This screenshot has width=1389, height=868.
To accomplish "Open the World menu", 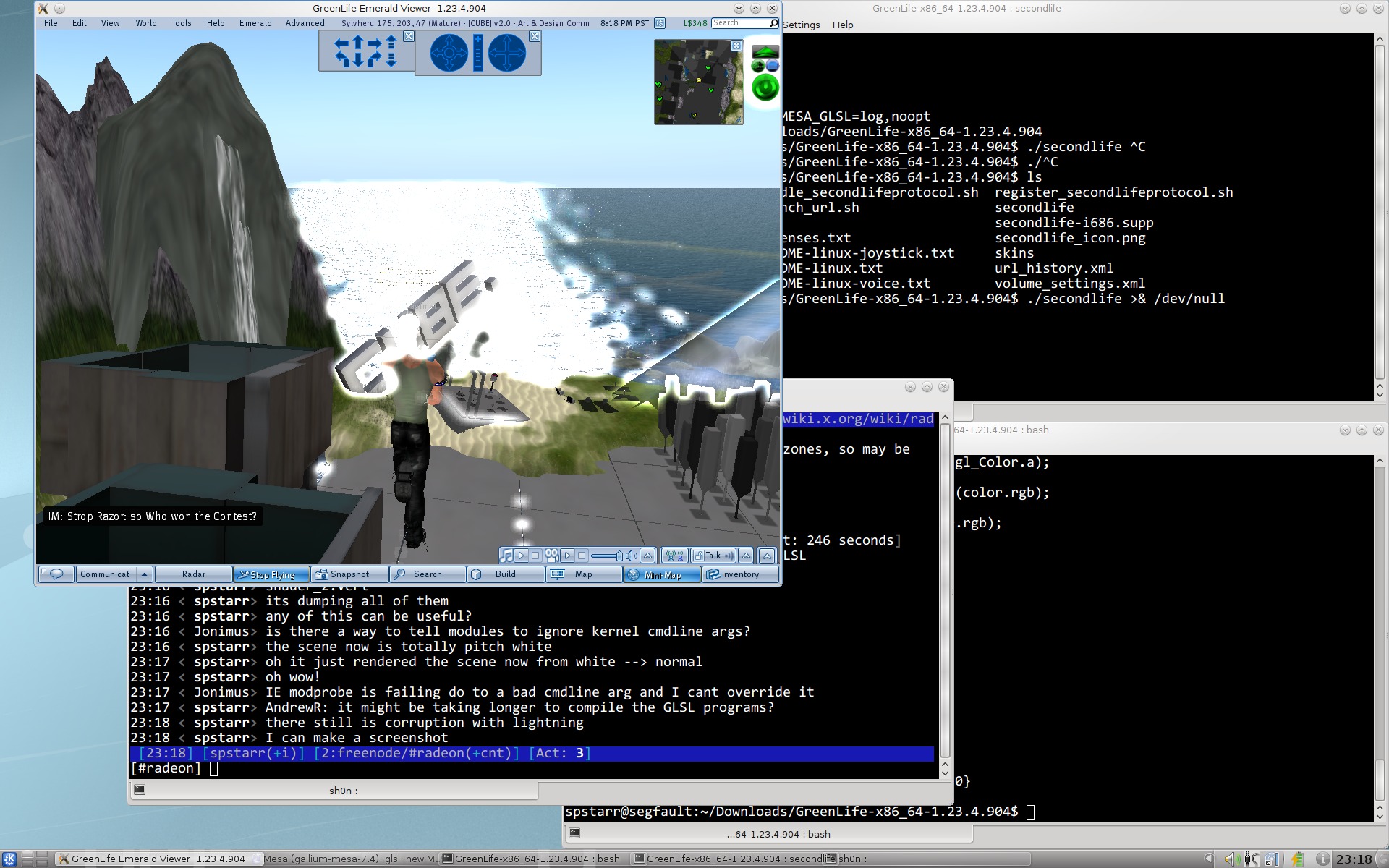I will coord(145,23).
